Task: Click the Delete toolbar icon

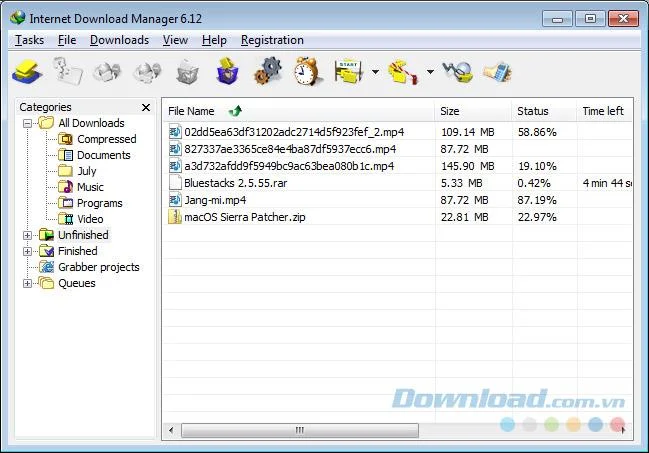Action: pyautogui.click(x=187, y=72)
